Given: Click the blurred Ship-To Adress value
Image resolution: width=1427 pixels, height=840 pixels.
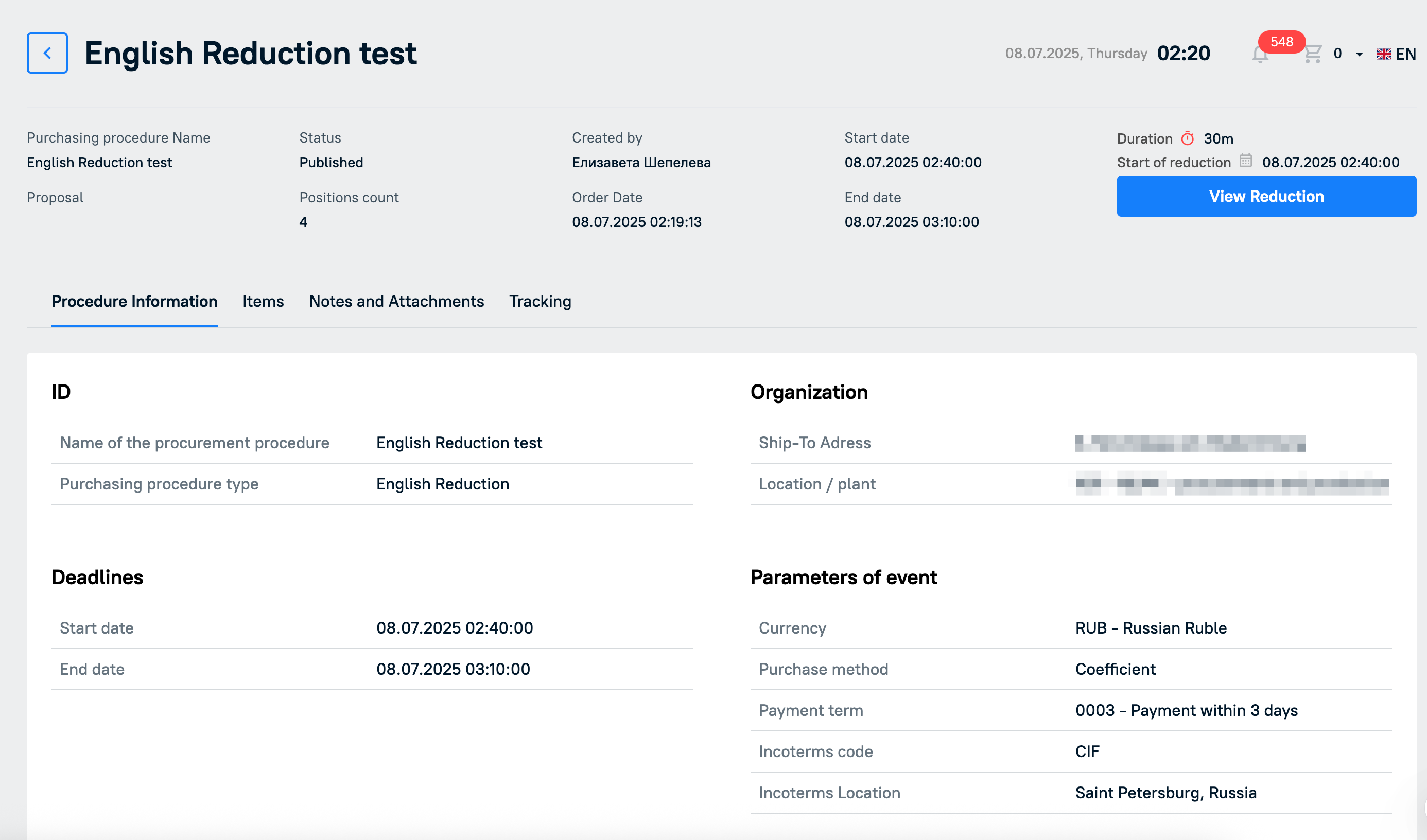Looking at the screenshot, I should pos(1190,443).
